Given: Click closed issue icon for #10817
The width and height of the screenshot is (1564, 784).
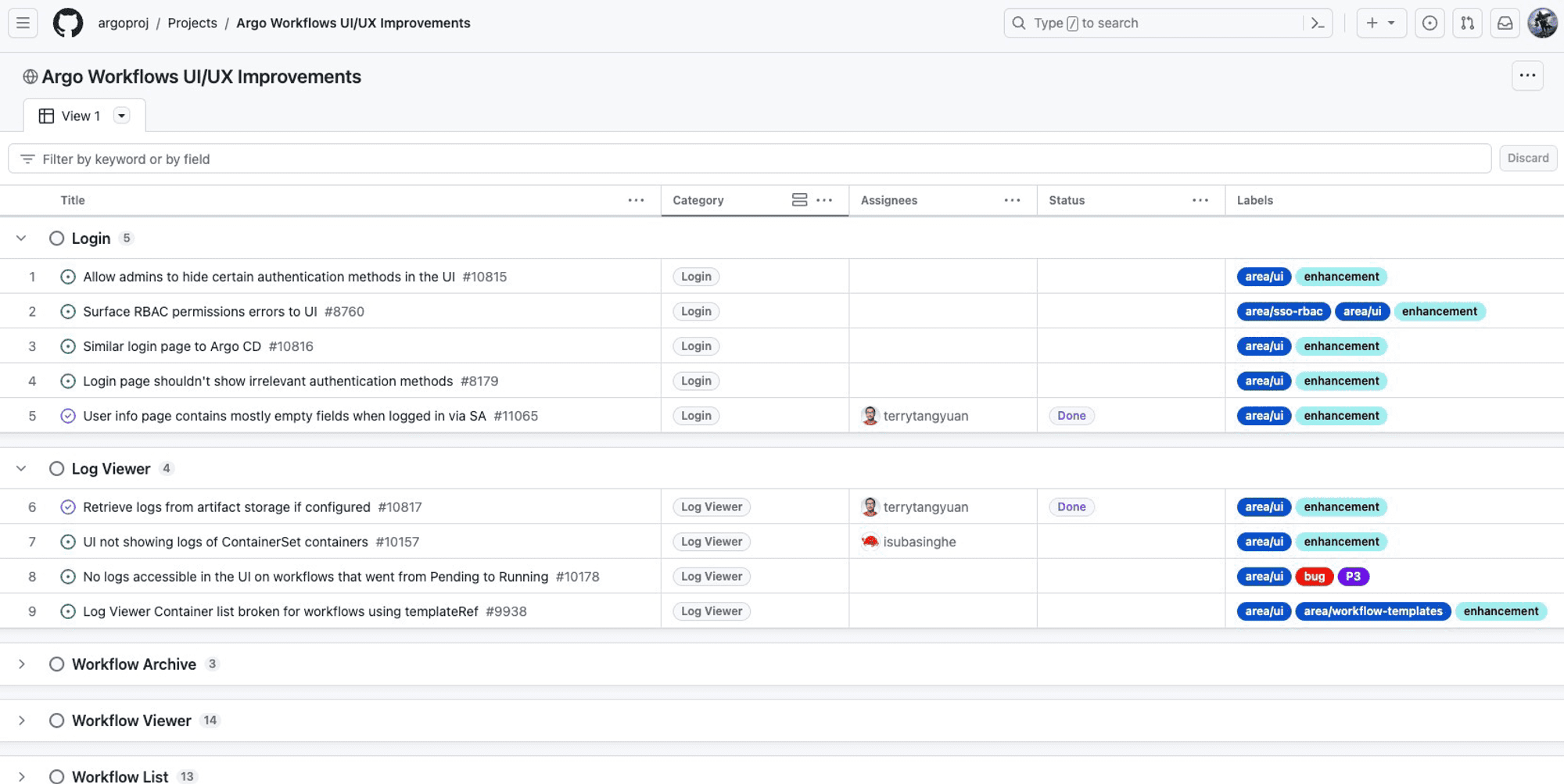Looking at the screenshot, I should 68,507.
